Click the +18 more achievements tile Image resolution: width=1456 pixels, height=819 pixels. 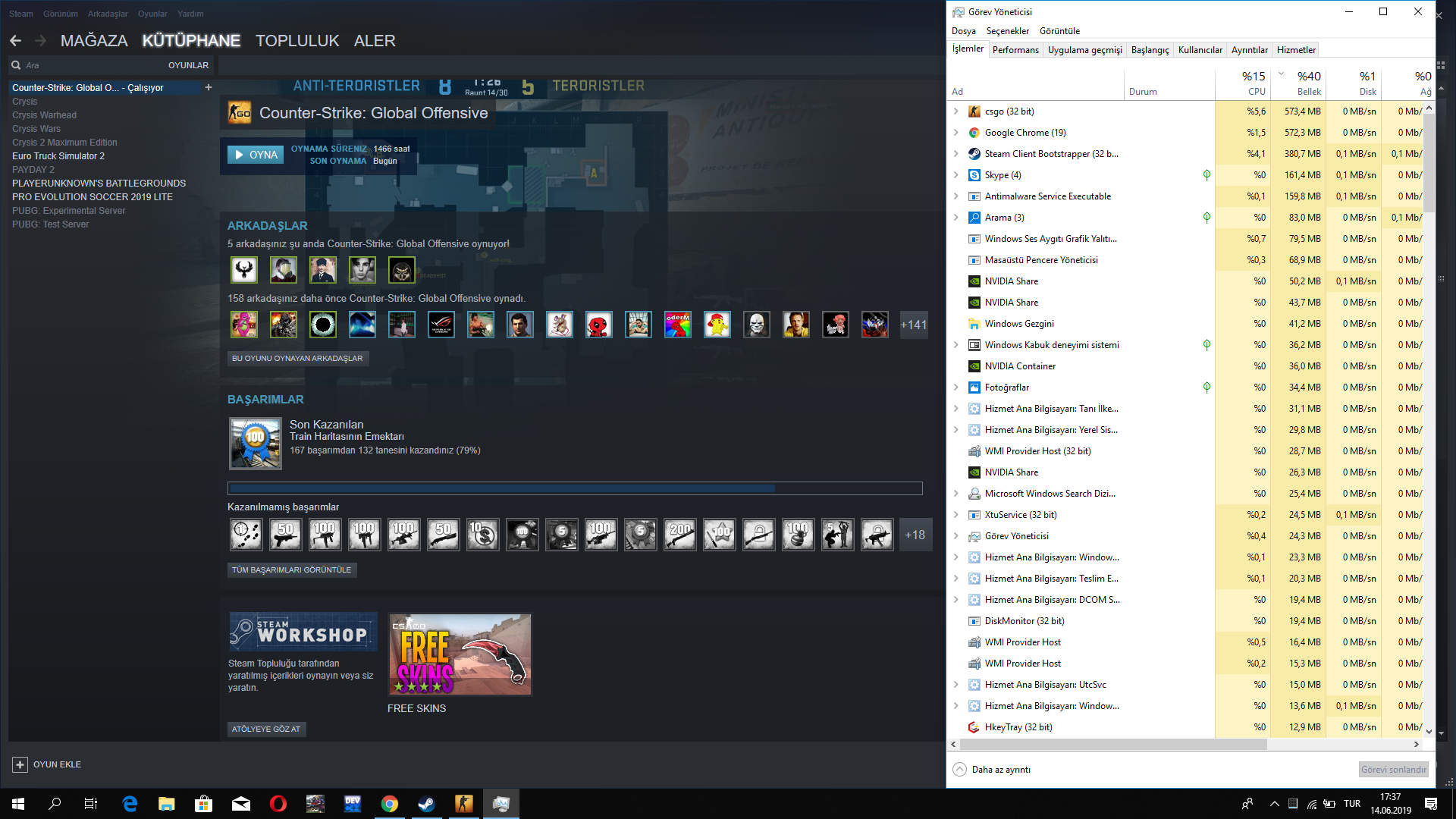click(915, 535)
